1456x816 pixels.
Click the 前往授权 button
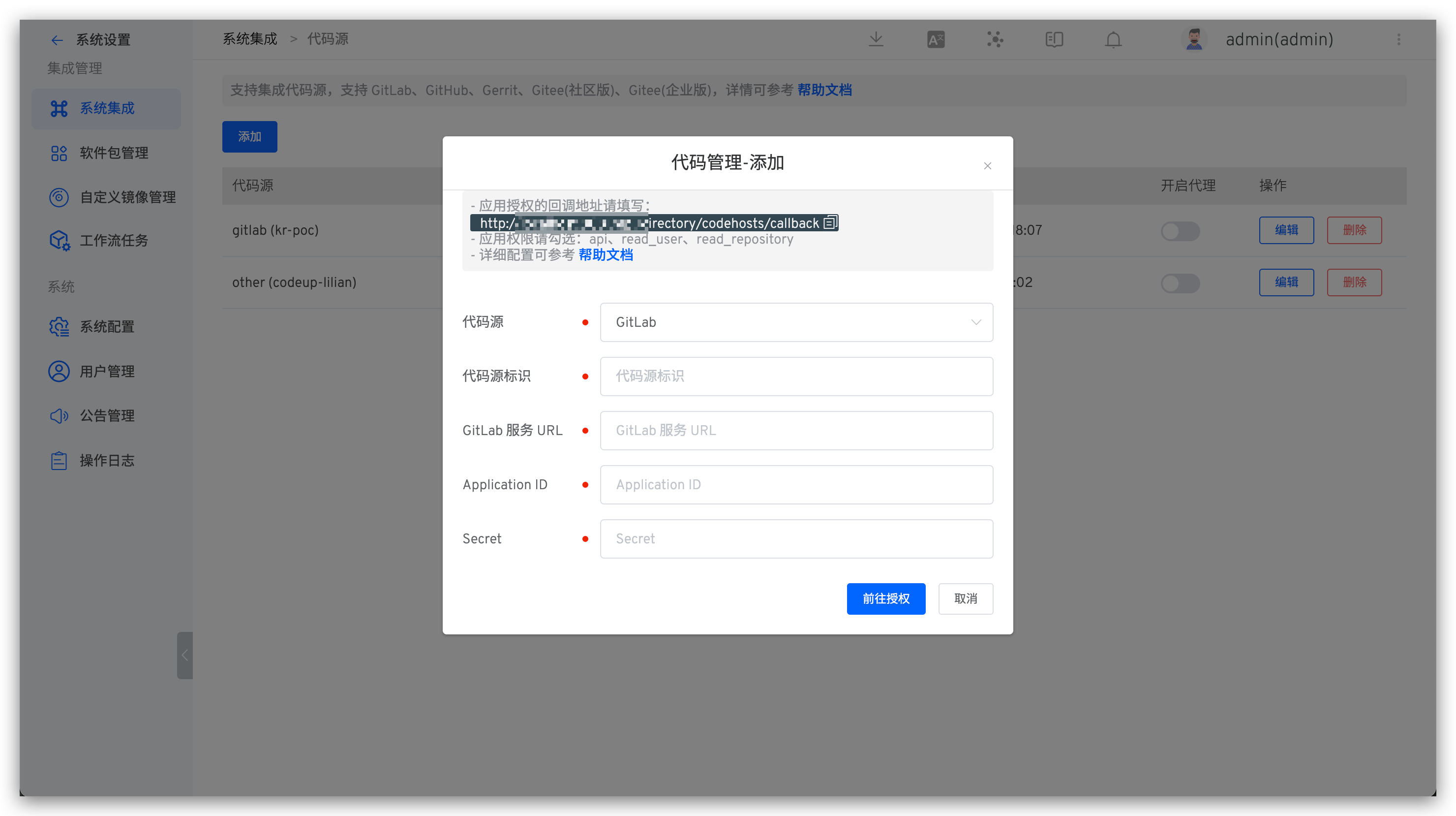point(886,598)
